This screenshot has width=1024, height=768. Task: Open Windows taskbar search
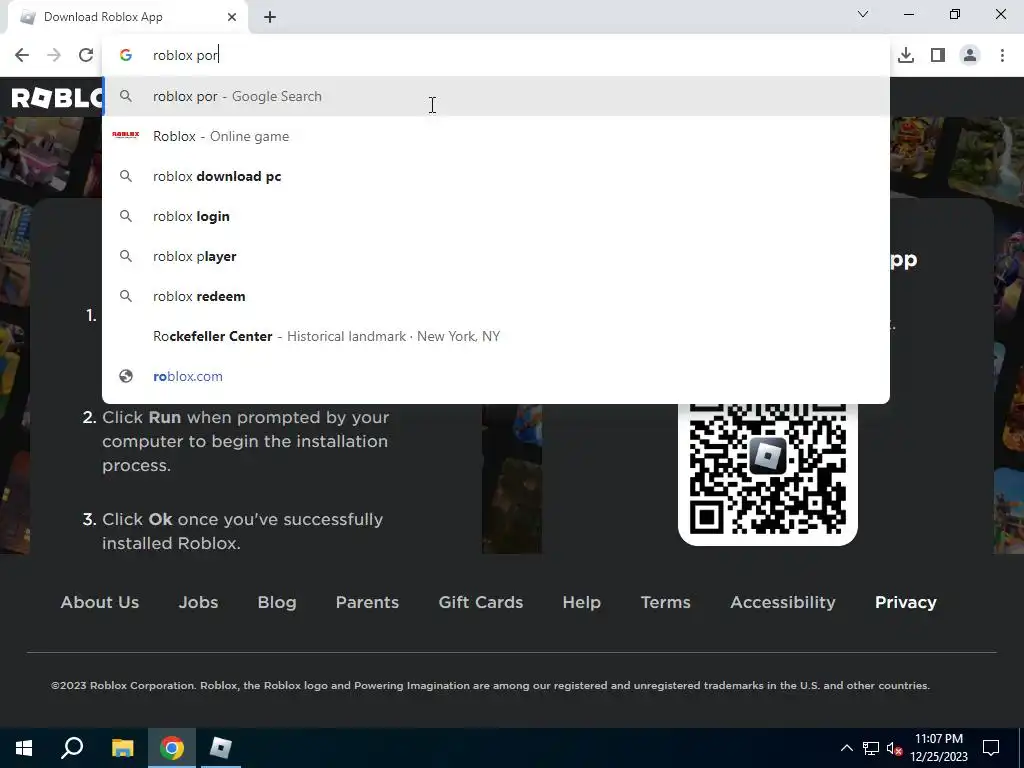tap(72, 748)
